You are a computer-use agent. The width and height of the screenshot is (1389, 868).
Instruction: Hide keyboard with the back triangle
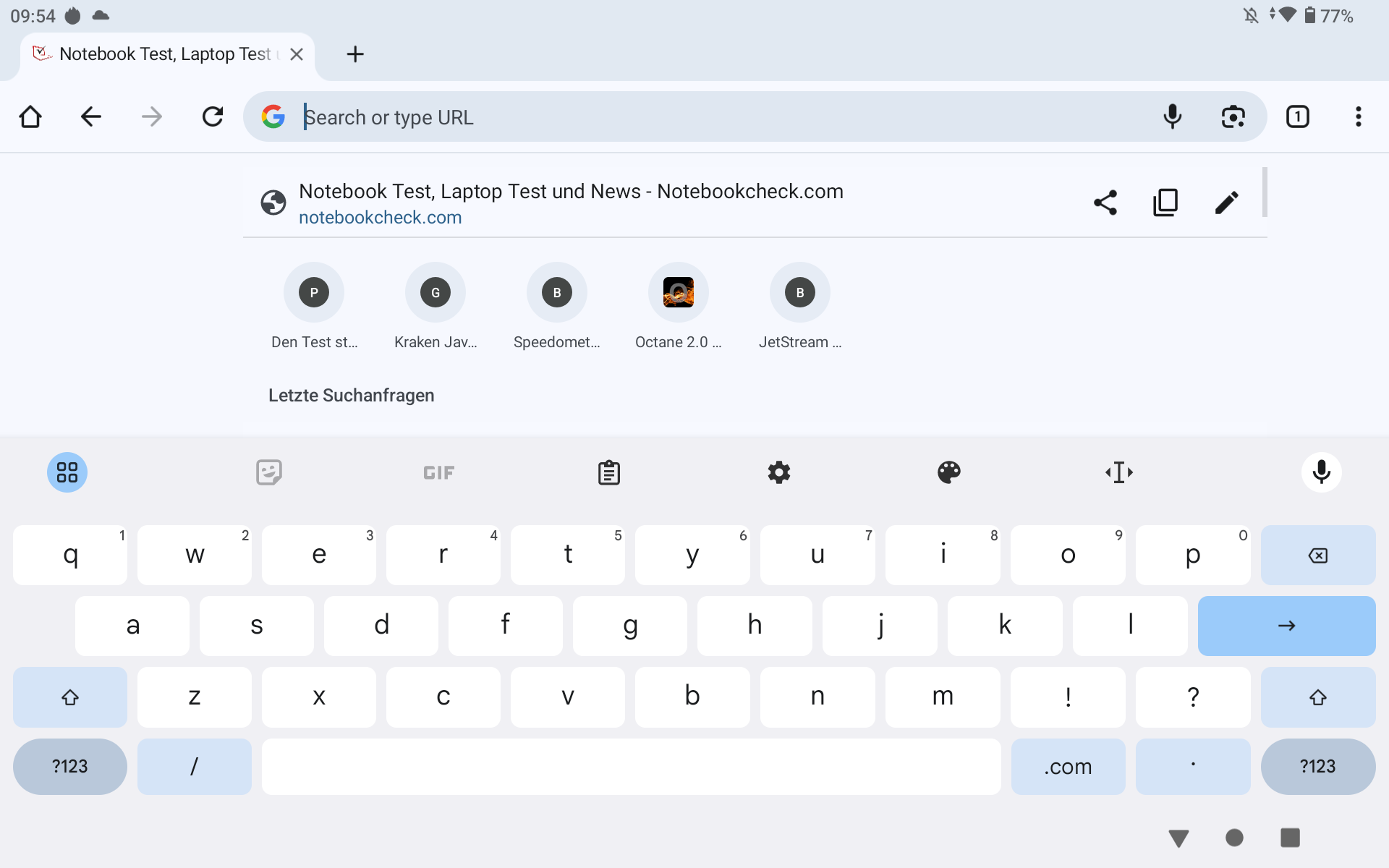(1178, 838)
